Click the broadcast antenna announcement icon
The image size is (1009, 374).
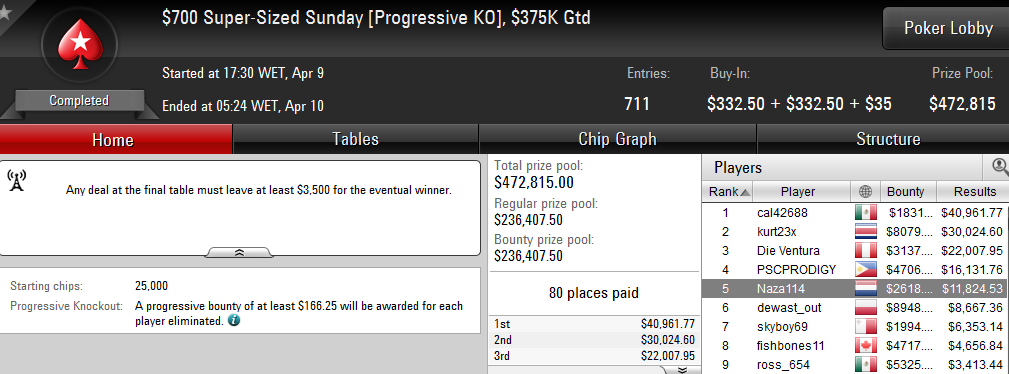pos(17,181)
